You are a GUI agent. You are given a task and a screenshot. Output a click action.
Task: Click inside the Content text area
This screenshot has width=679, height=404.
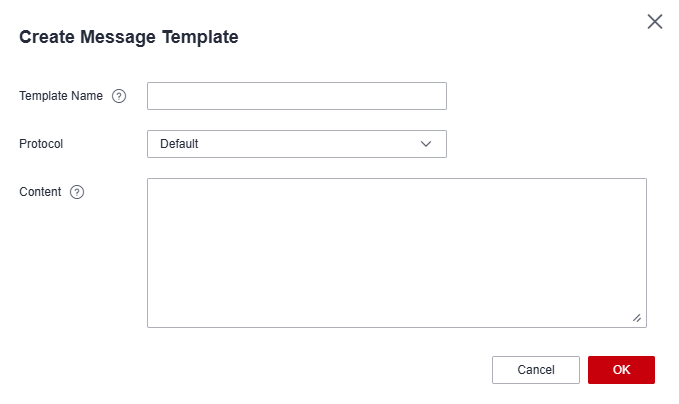[x=396, y=252]
